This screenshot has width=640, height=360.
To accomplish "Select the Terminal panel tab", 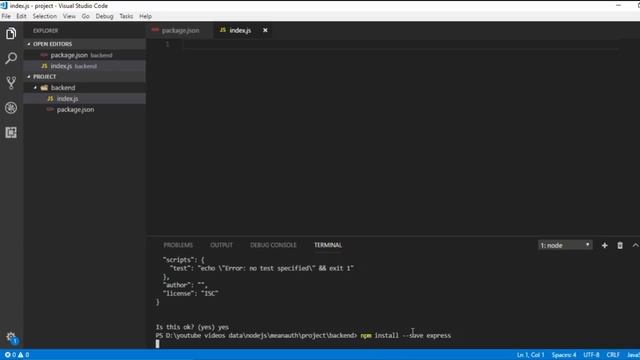I will pyautogui.click(x=328, y=245).
